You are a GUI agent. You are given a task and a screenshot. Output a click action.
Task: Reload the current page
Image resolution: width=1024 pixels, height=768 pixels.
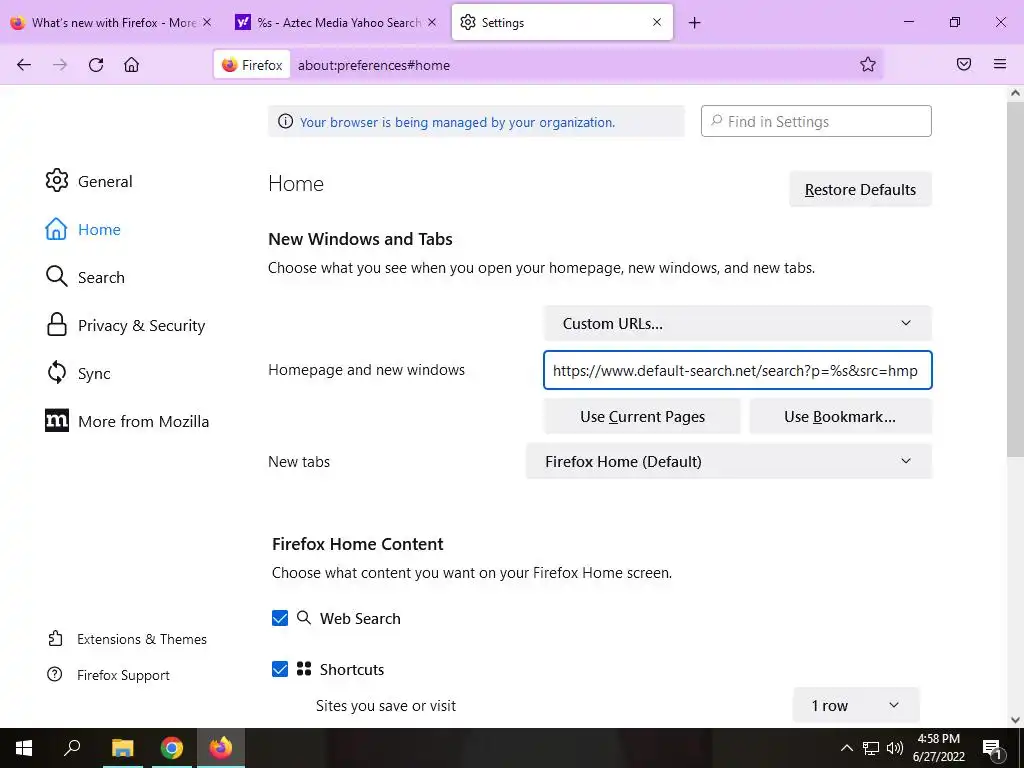96,65
